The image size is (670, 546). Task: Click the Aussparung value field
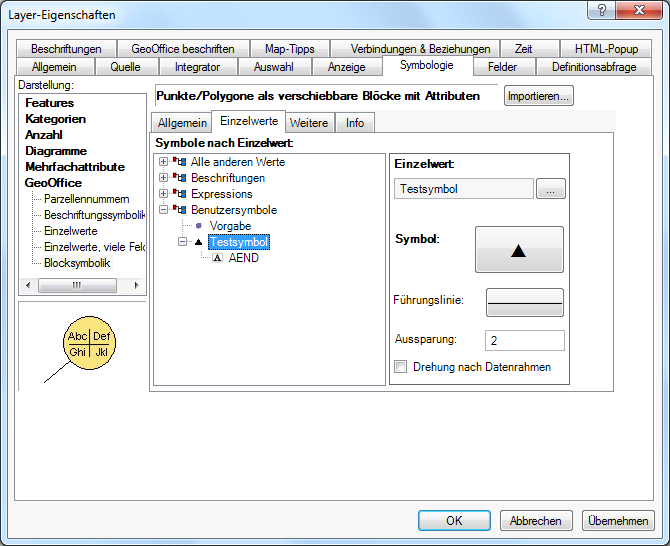point(524,341)
